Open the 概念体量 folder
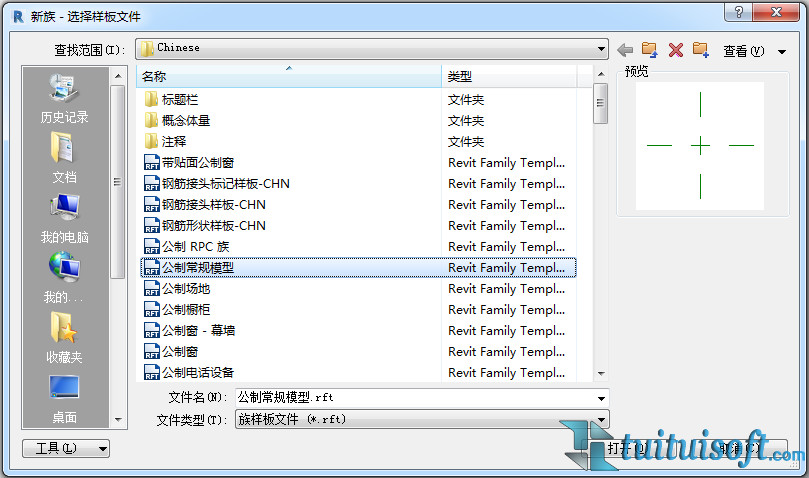Viewport: 809px width, 478px height. [186, 120]
